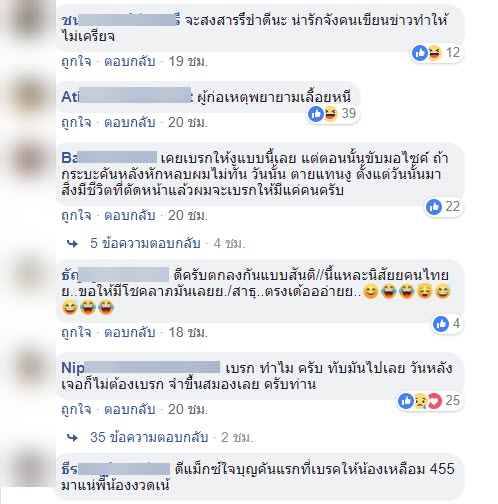
Task: Click the like reaction icon showing 12
Action: 419,53
